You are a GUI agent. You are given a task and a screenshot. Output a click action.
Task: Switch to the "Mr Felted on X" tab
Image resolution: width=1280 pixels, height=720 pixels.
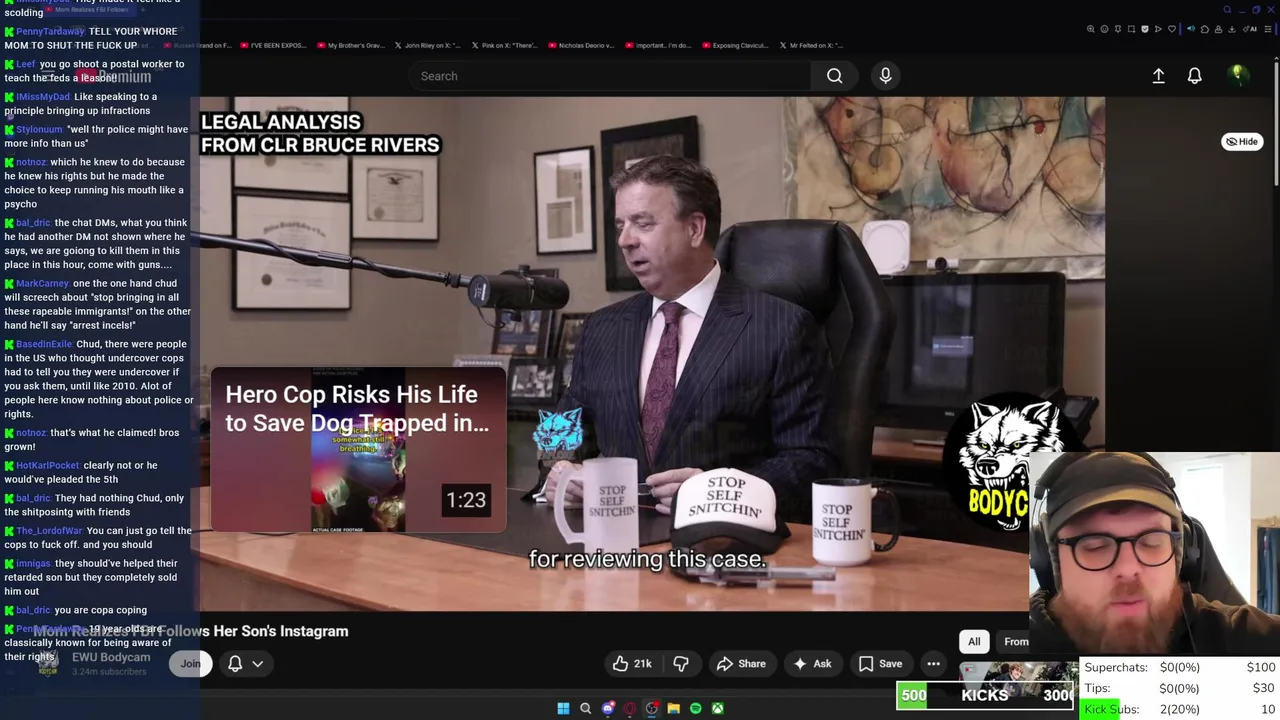tap(811, 45)
